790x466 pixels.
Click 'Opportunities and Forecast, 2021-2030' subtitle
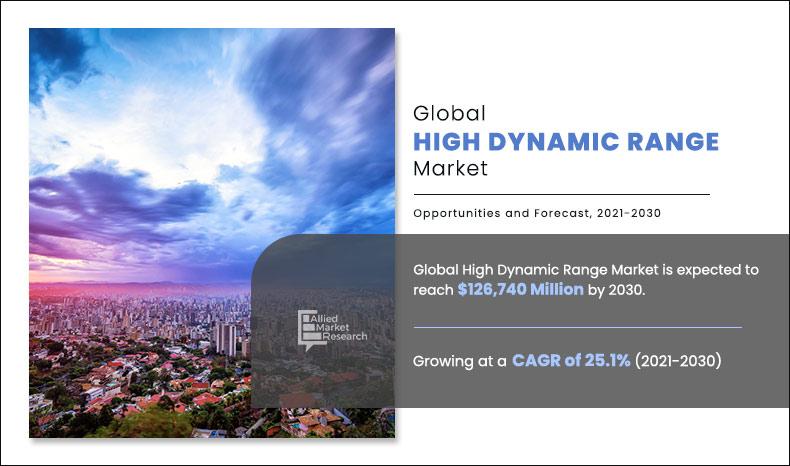537,213
